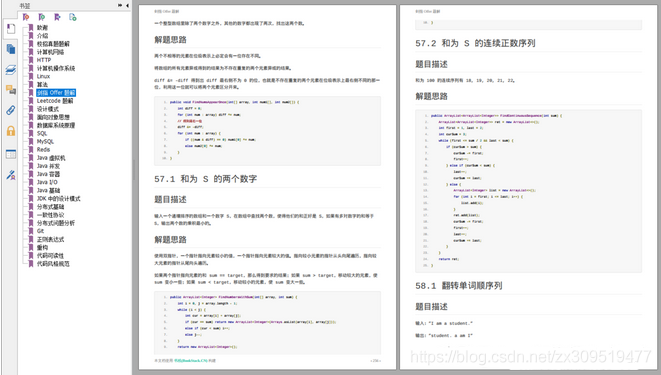Select the 介绍 bookmark
The height and width of the screenshot is (375, 661).
[43, 36]
